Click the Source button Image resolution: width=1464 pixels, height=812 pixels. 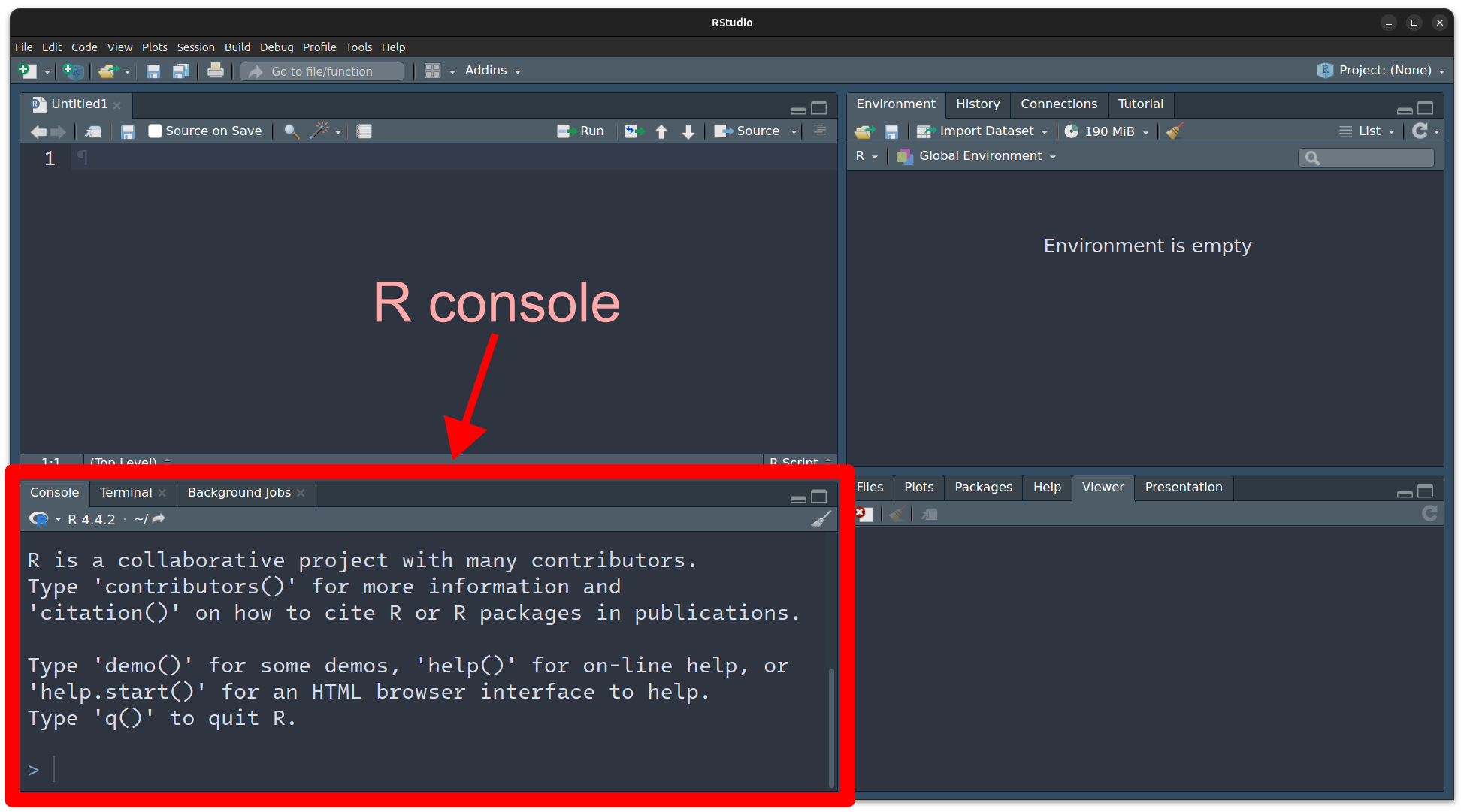click(748, 131)
